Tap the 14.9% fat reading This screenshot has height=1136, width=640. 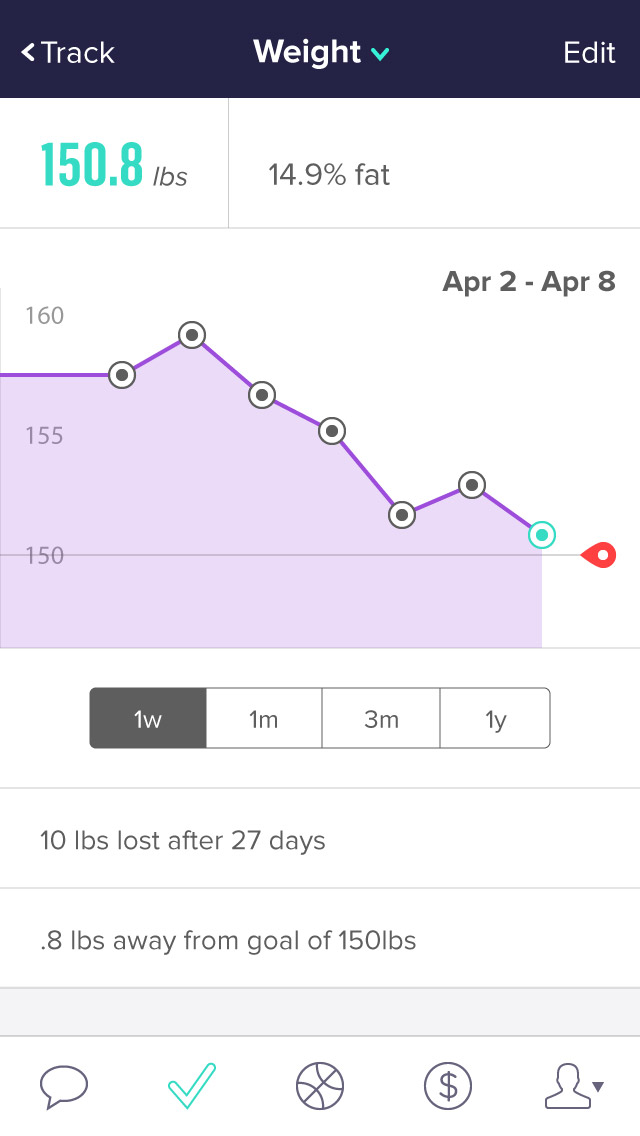tap(329, 175)
